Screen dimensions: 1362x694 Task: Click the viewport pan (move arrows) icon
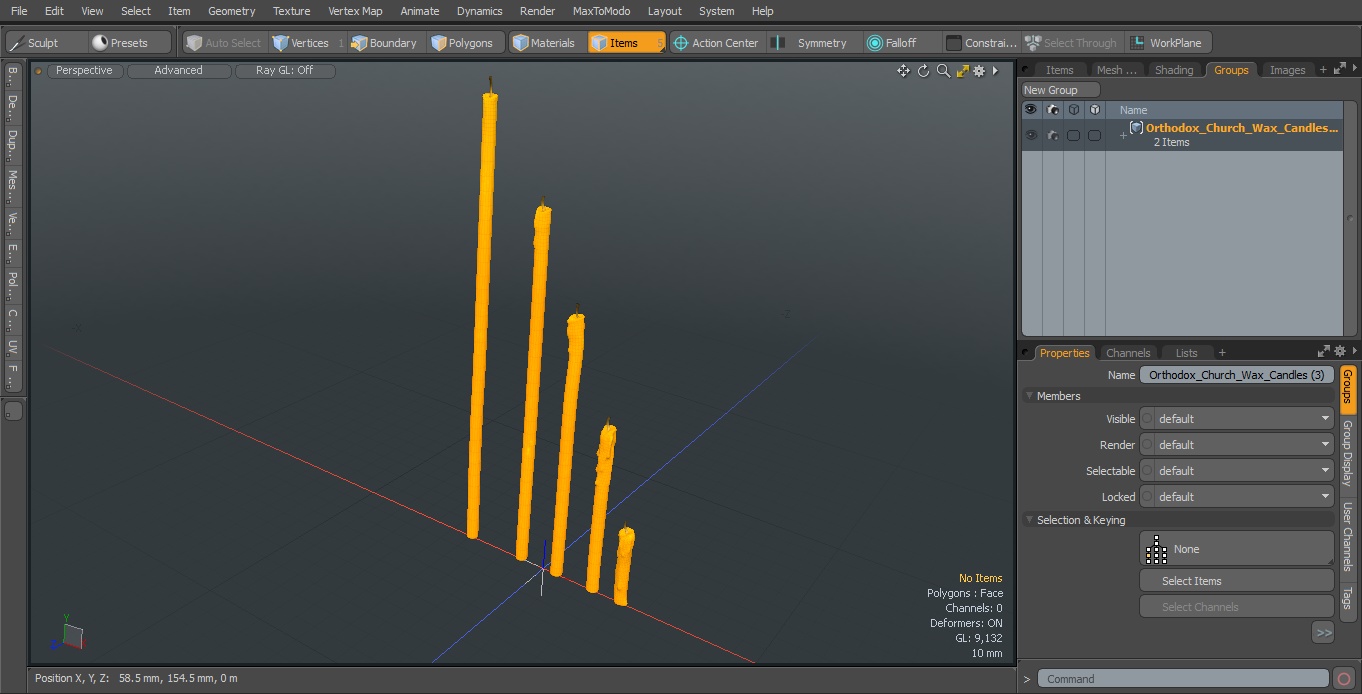click(903, 71)
